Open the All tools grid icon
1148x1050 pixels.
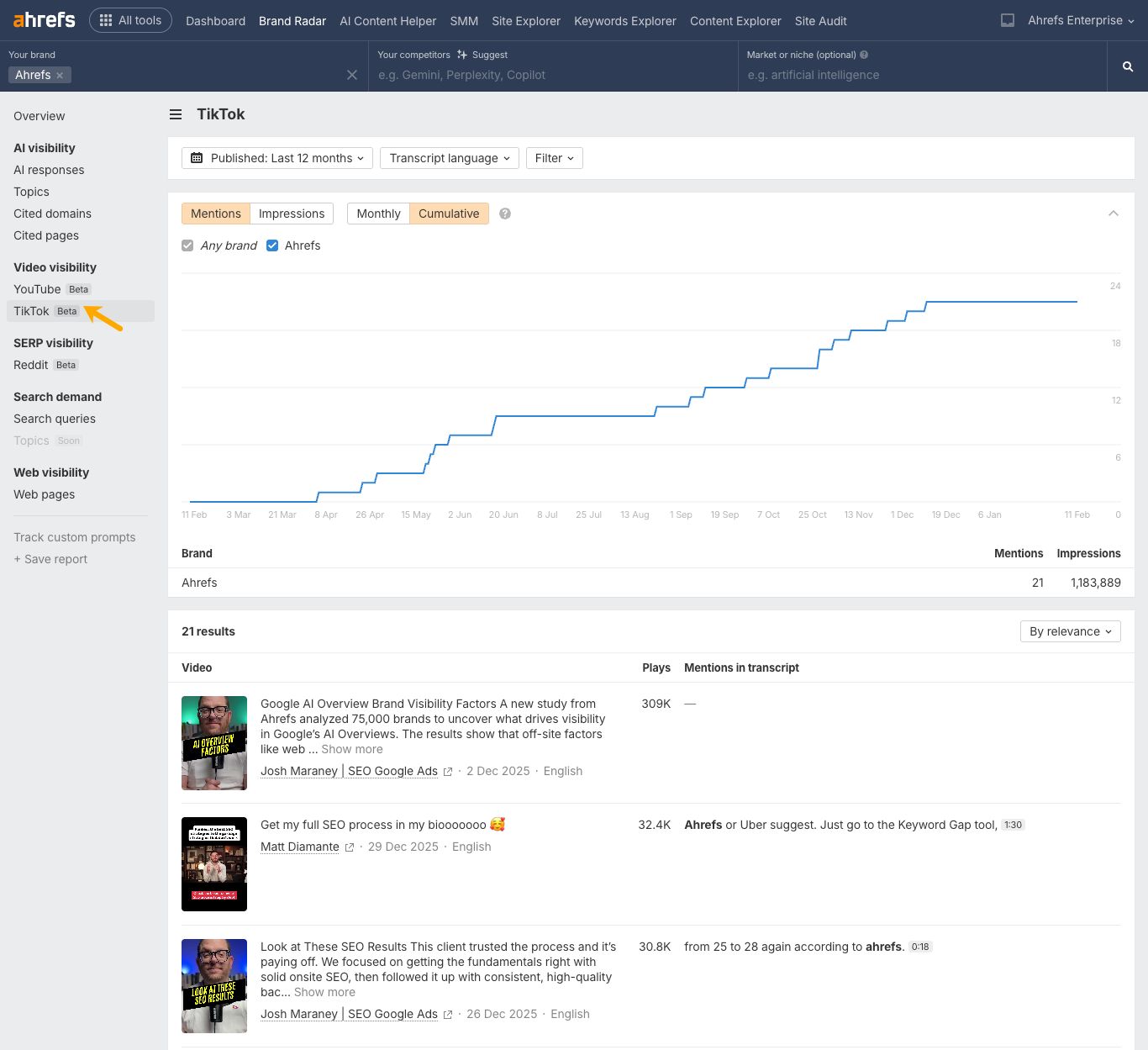point(104,20)
